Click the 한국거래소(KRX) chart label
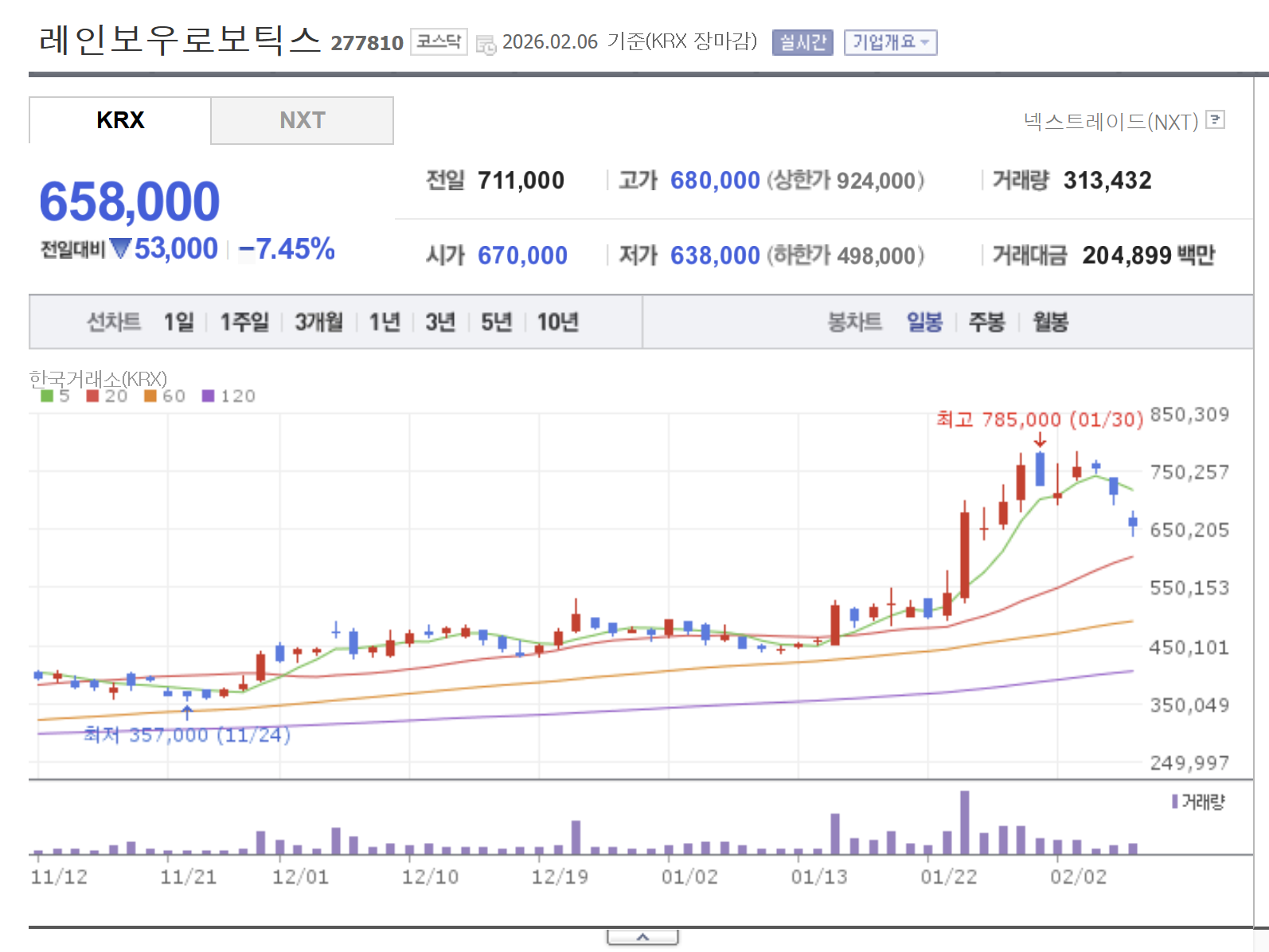The width and height of the screenshot is (1269, 952). pyautogui.click(x=98, y=379)
